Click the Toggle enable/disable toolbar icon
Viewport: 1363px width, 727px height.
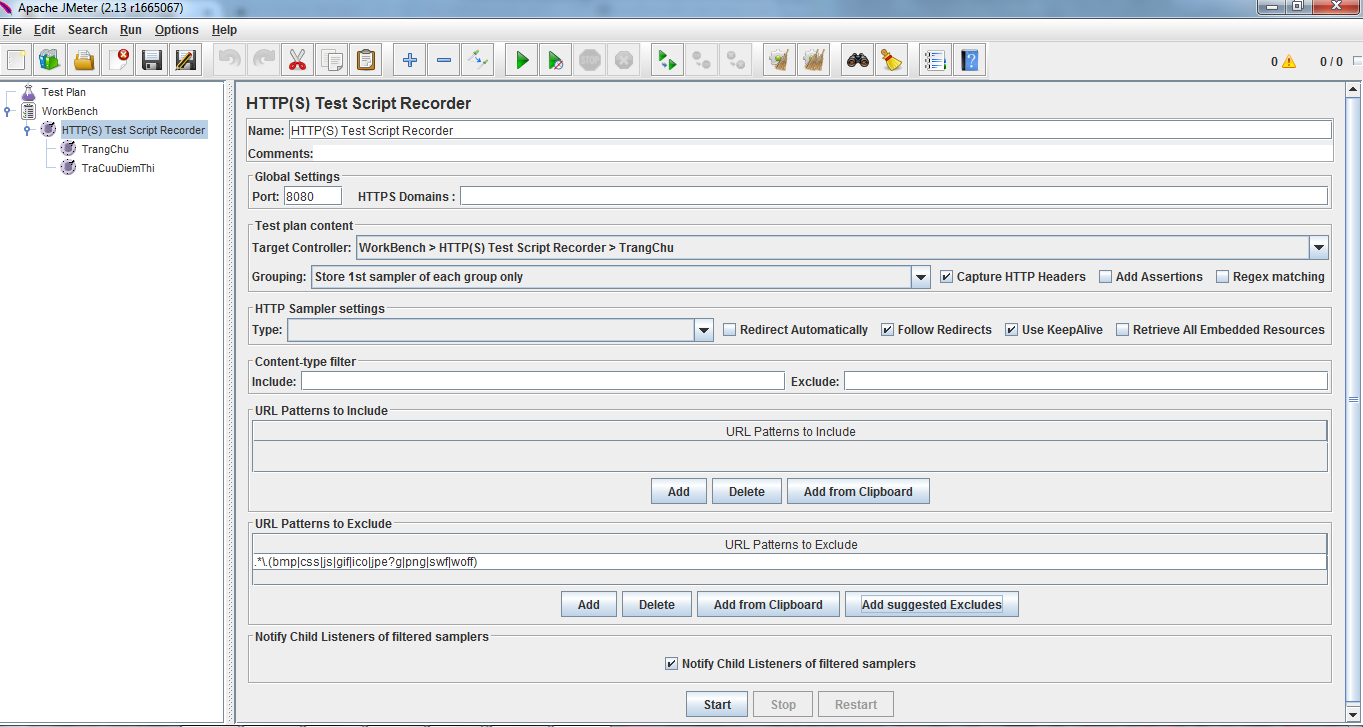(477, 60)
